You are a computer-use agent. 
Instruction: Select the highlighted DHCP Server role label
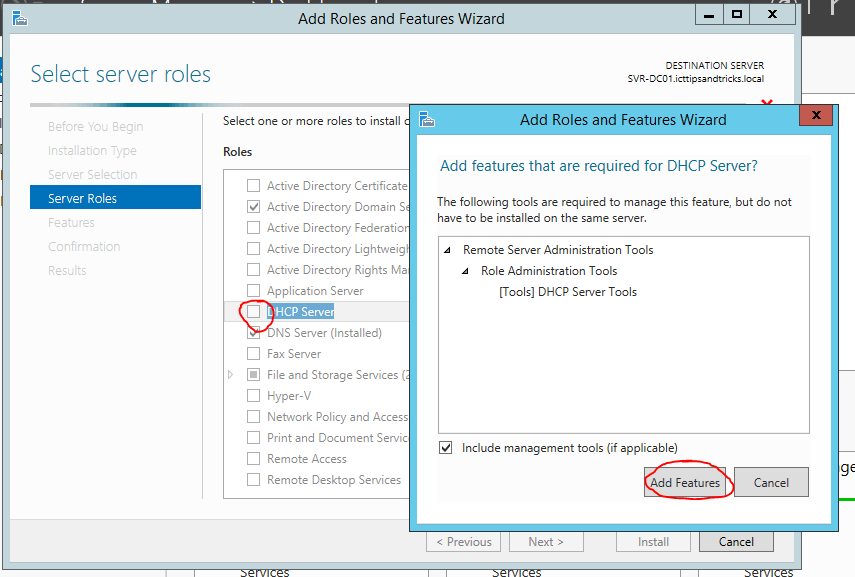[x=300, y=311]
